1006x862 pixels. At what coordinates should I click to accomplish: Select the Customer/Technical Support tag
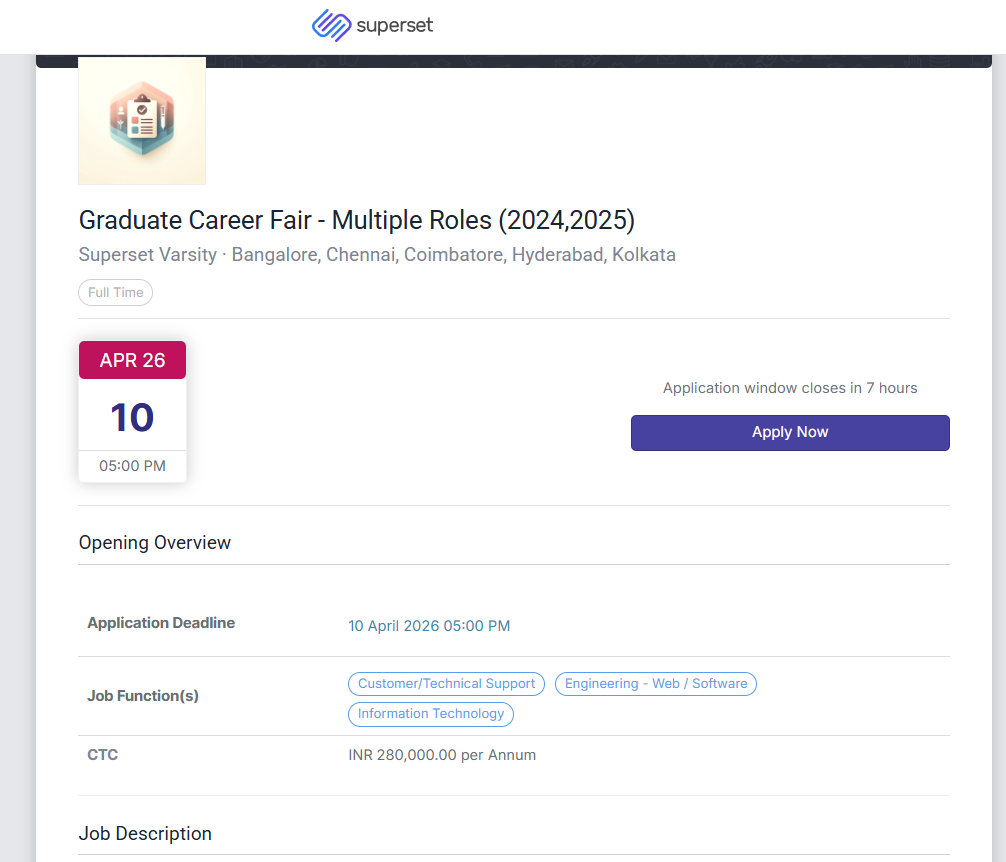click(446, 684)
